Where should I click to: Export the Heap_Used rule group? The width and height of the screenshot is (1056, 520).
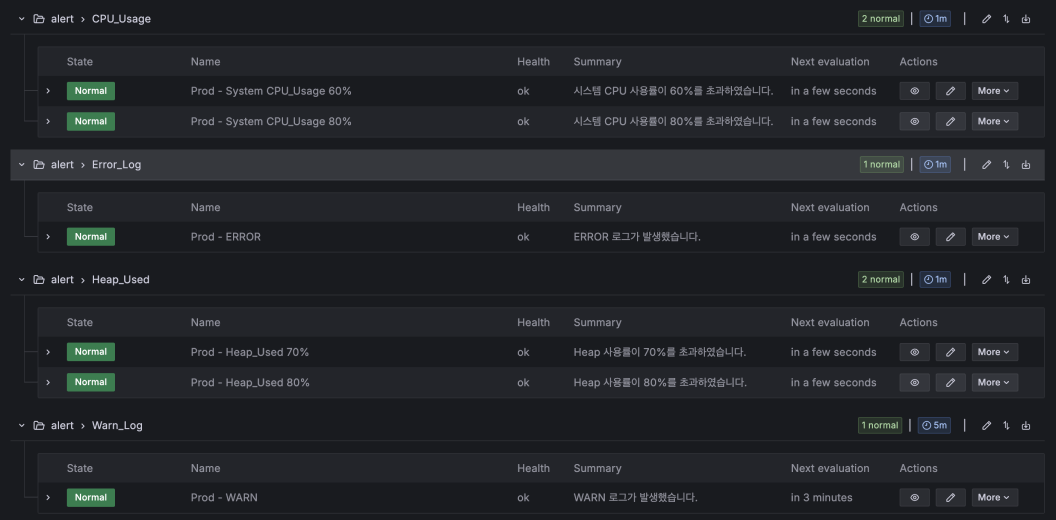(1026, 280)
